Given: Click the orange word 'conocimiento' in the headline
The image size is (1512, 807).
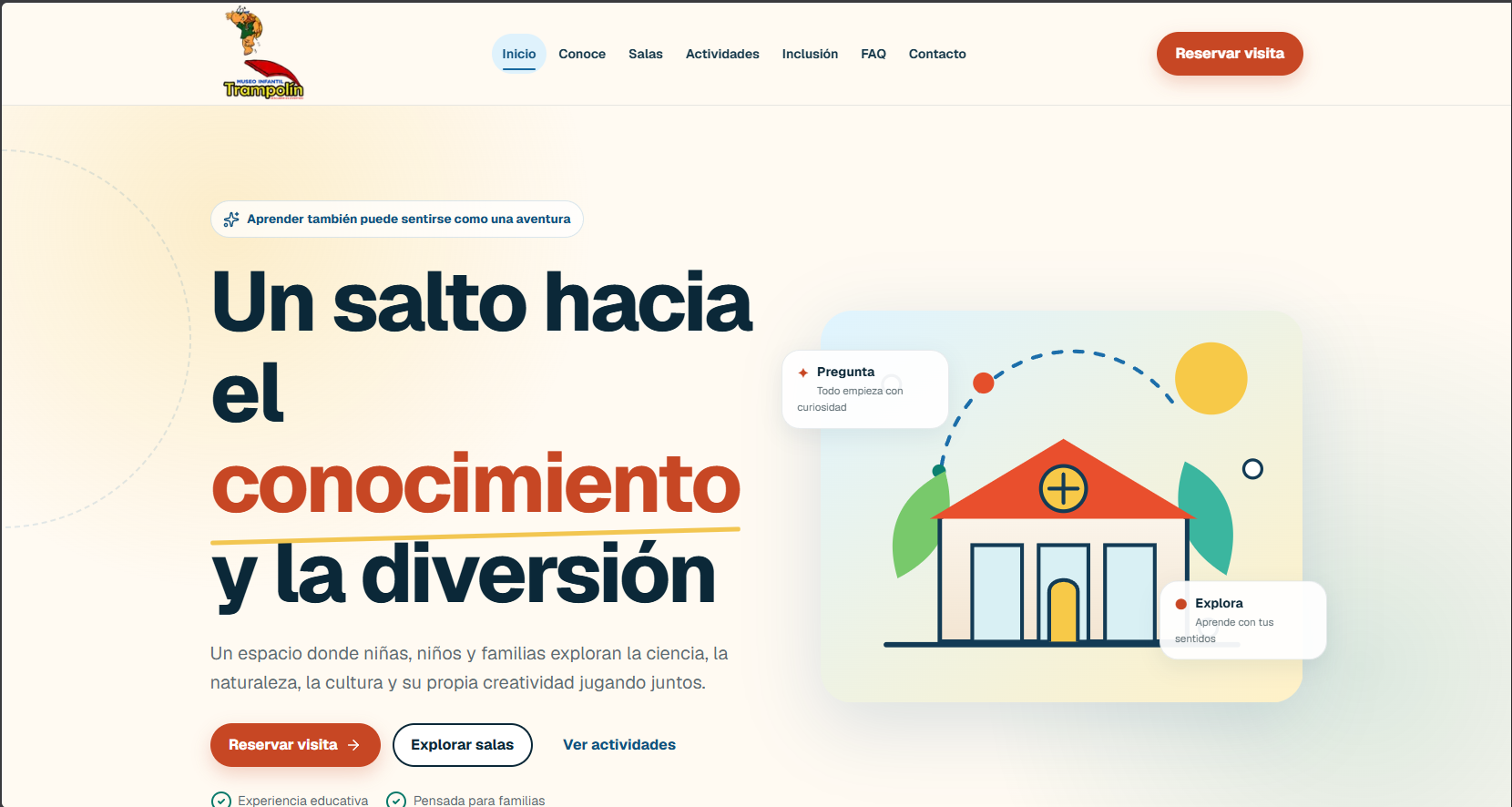Looking at the screenshot, I should click(x=475, y=485).
